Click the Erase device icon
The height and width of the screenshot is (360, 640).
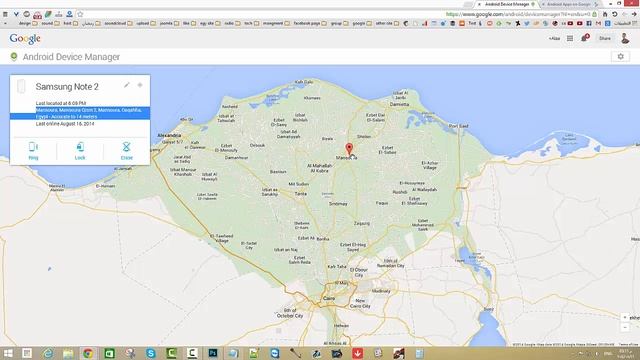click(x=127, y=147)
